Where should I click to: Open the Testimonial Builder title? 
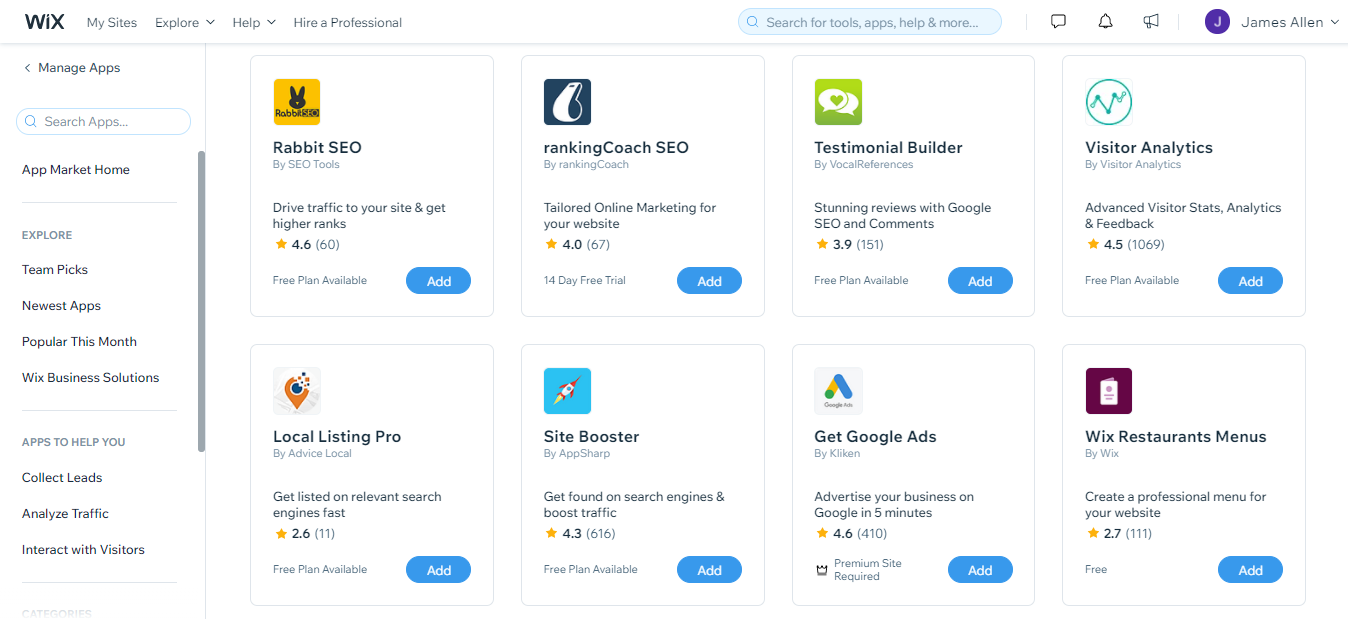888,148
